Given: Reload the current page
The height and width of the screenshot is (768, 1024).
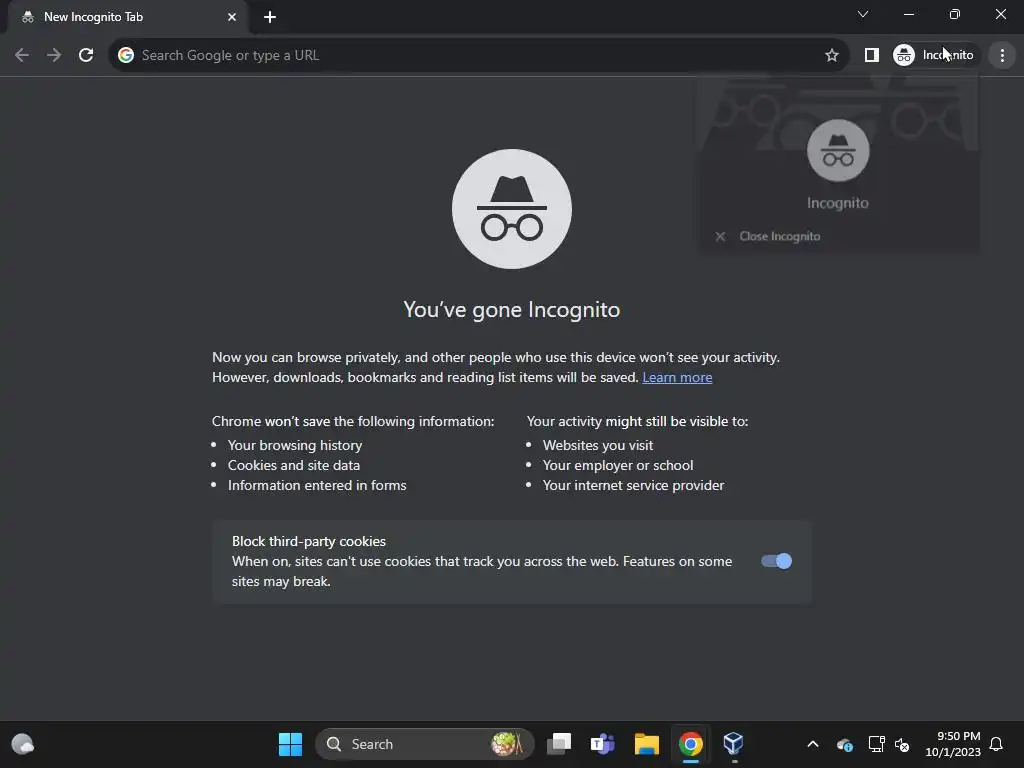Looking at the screenshot, I should click(x=86, y=55).
